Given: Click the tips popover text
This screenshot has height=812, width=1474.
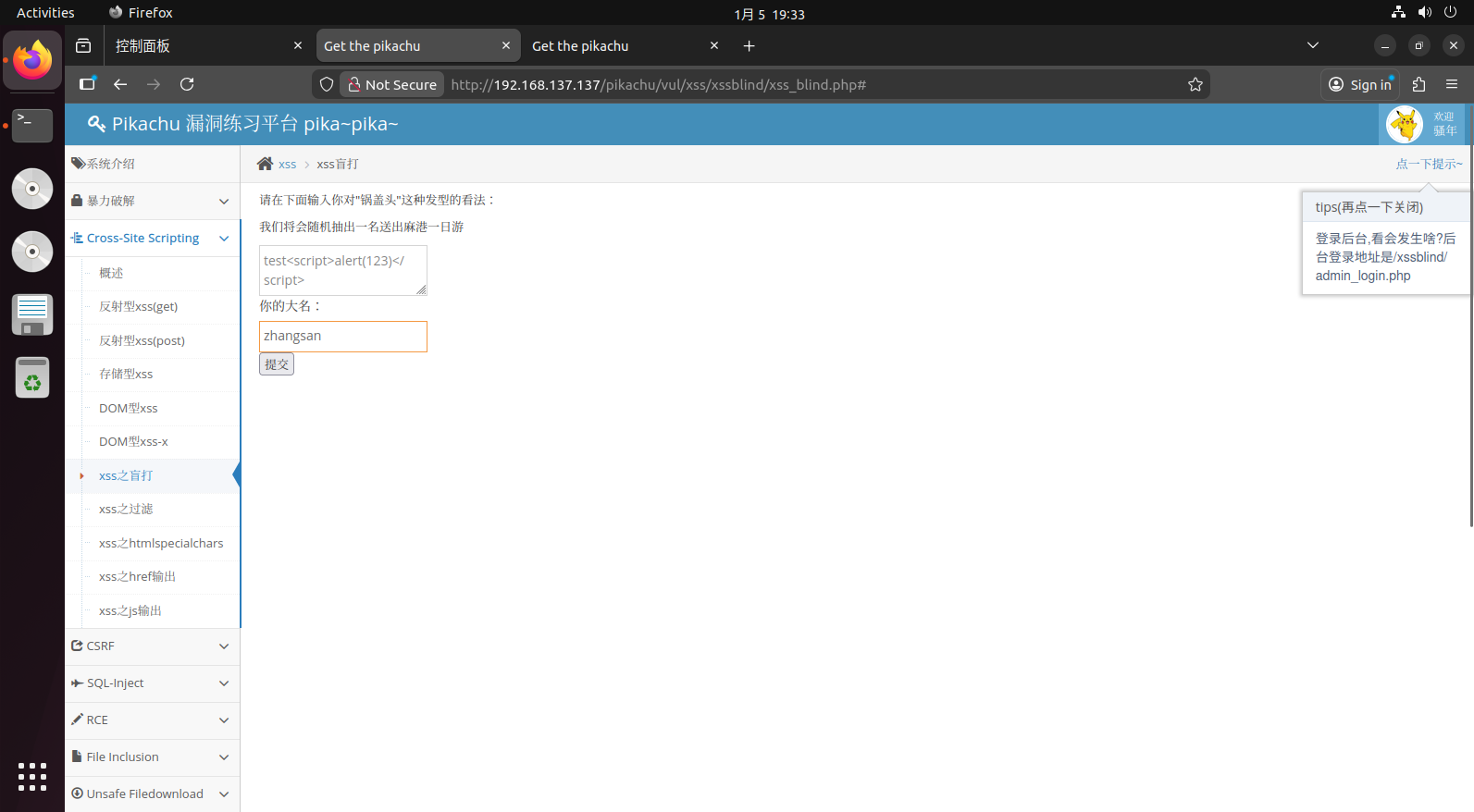Looking at the screenshot, I should coord(1385,257).
